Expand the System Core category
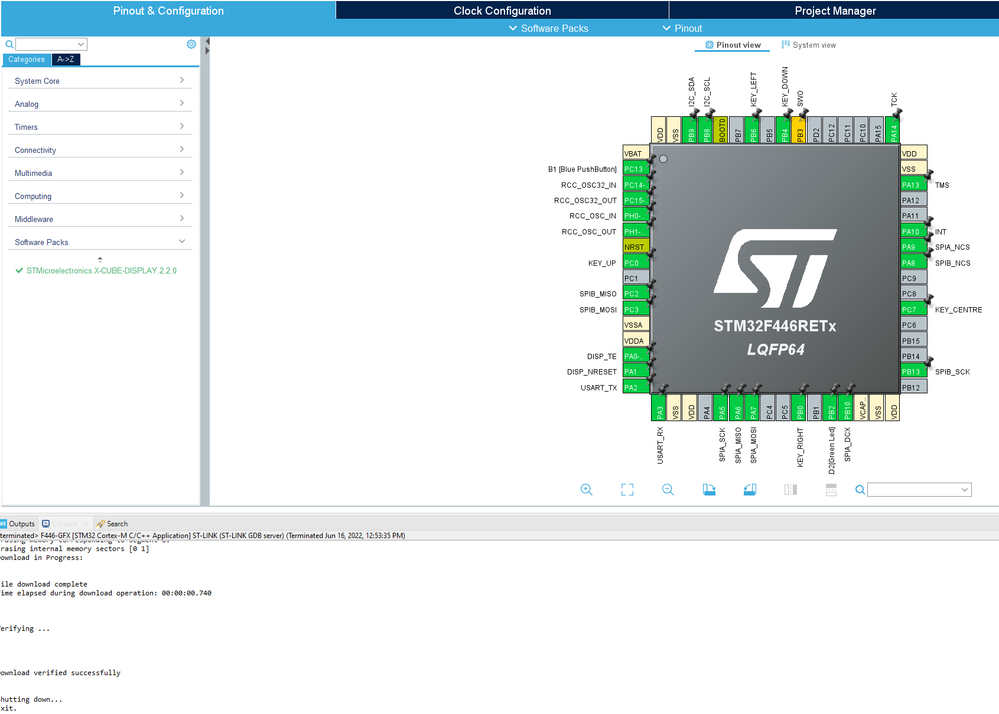This screenshot has width=999, height=714. (x=99, y=80)
